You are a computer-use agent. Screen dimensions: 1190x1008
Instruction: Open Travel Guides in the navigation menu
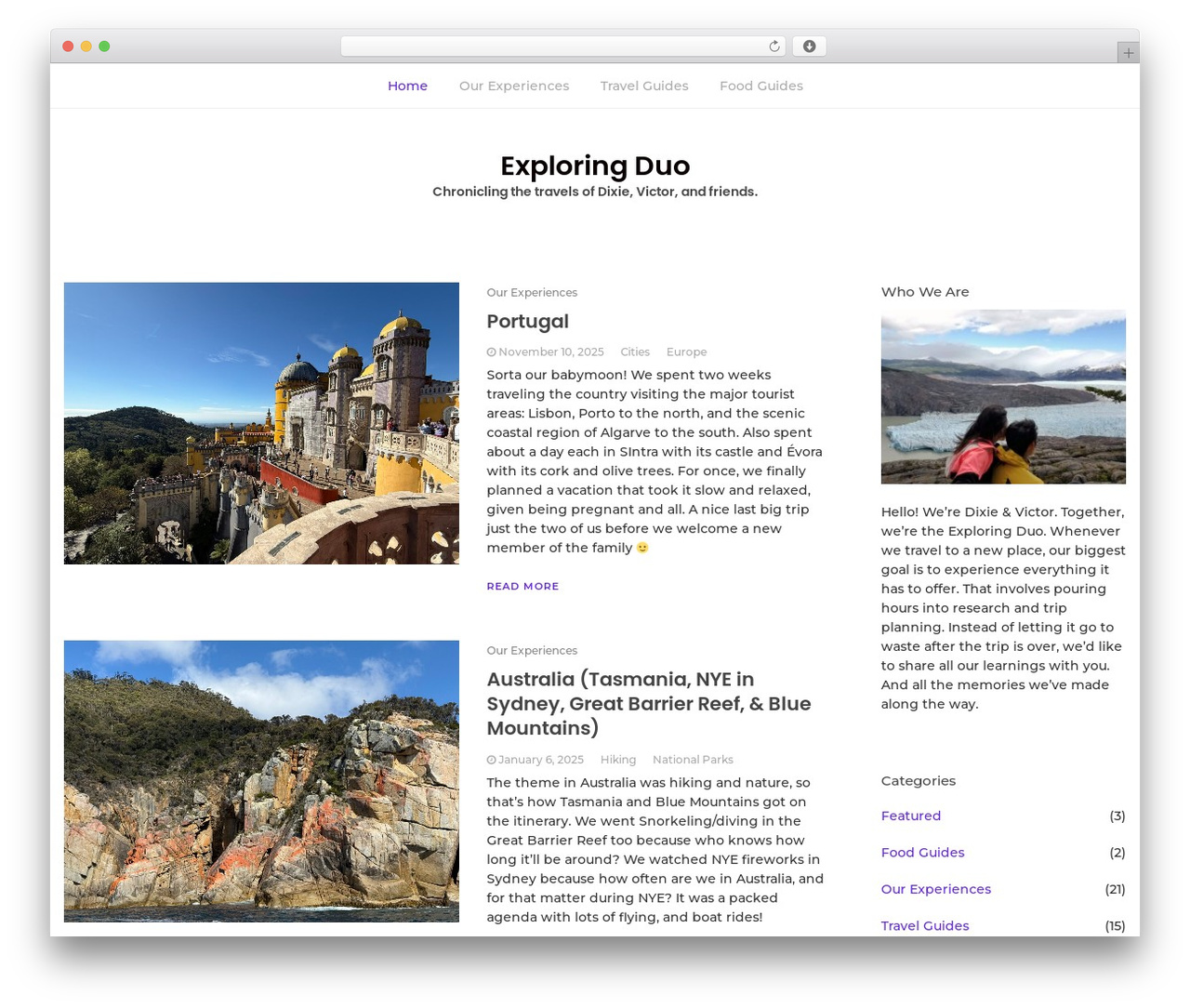point(644,86)
